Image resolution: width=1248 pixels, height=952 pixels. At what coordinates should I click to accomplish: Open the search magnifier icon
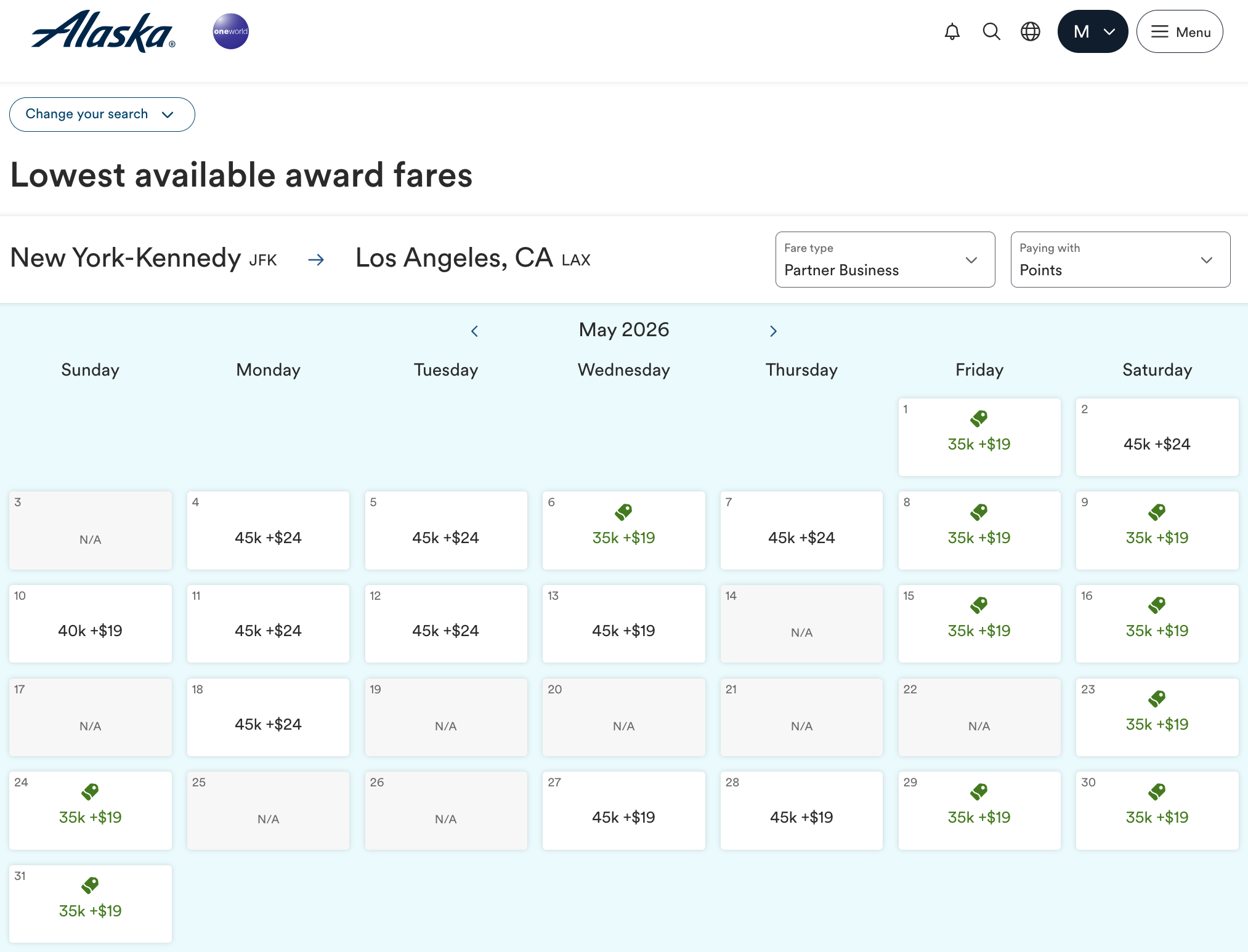click(991, 31)
